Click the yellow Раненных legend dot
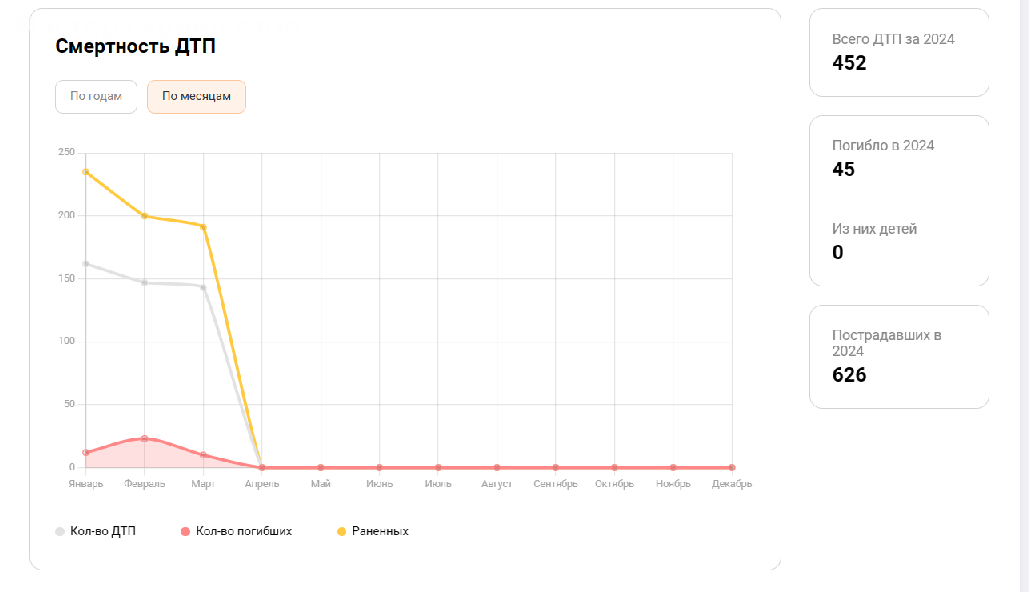Viewport: 1029px width, 592px height. coord(341,532)
